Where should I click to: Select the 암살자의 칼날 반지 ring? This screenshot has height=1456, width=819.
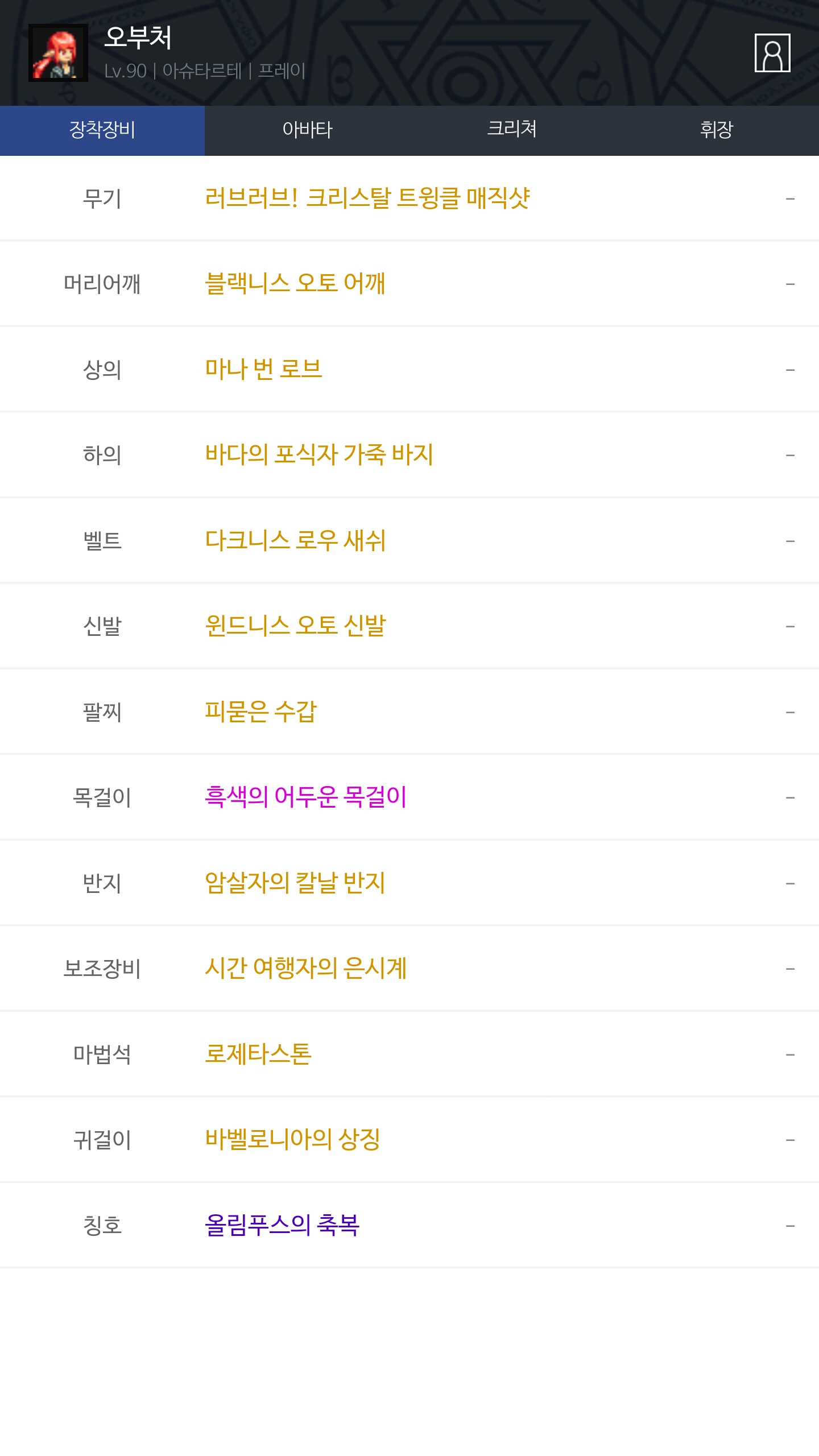pyautogui.click(x=295, y=883)
